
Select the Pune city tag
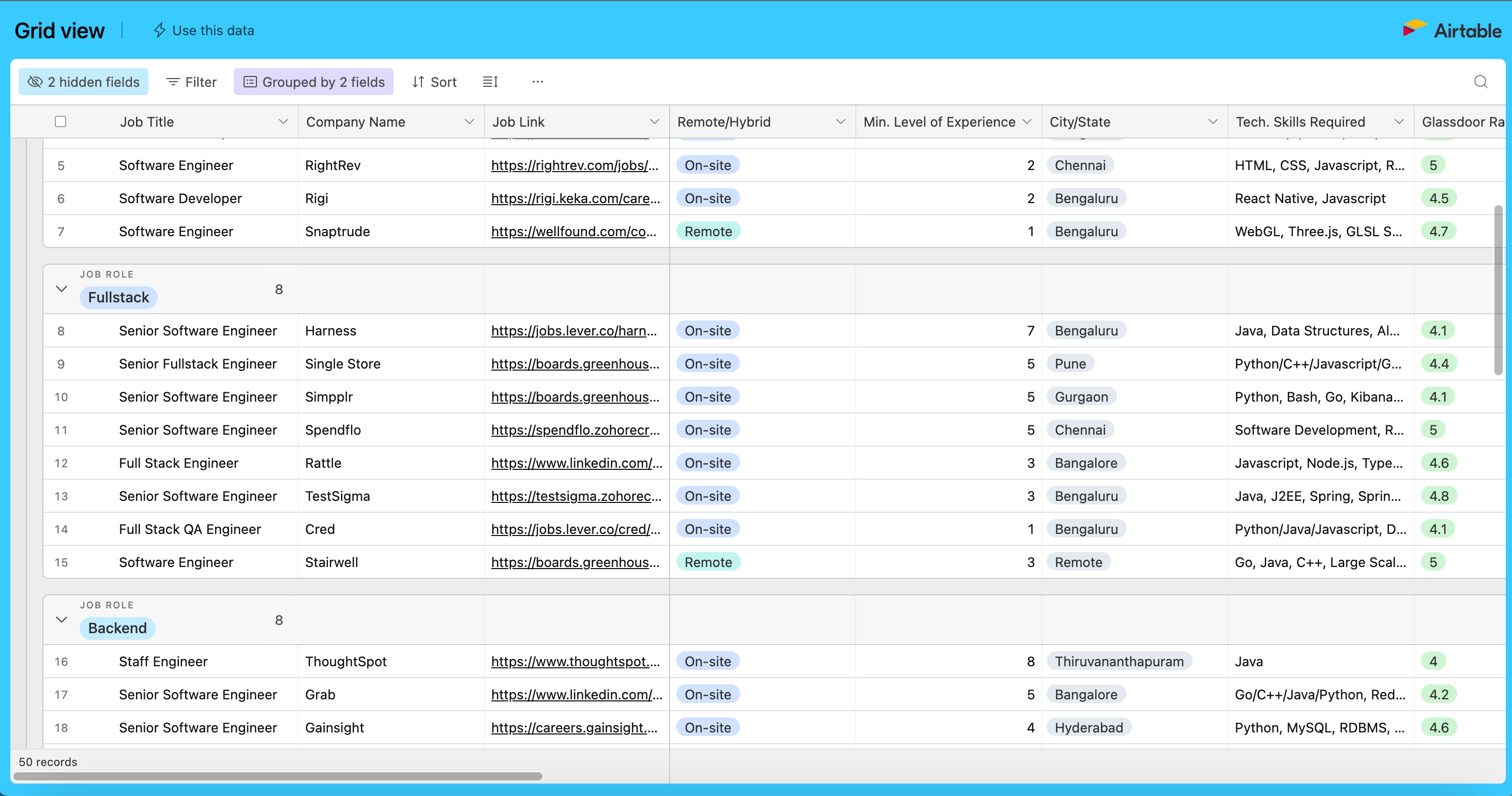1070,364
